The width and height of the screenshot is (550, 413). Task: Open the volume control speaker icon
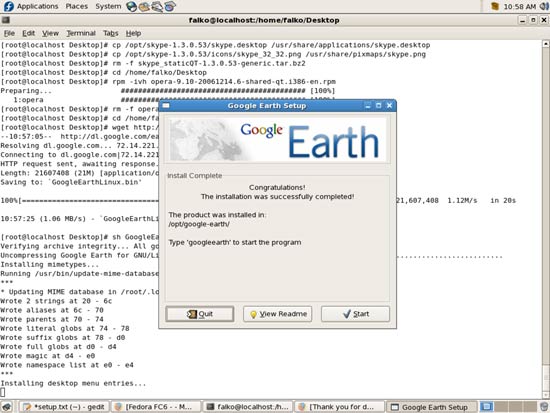pos(545,6)
